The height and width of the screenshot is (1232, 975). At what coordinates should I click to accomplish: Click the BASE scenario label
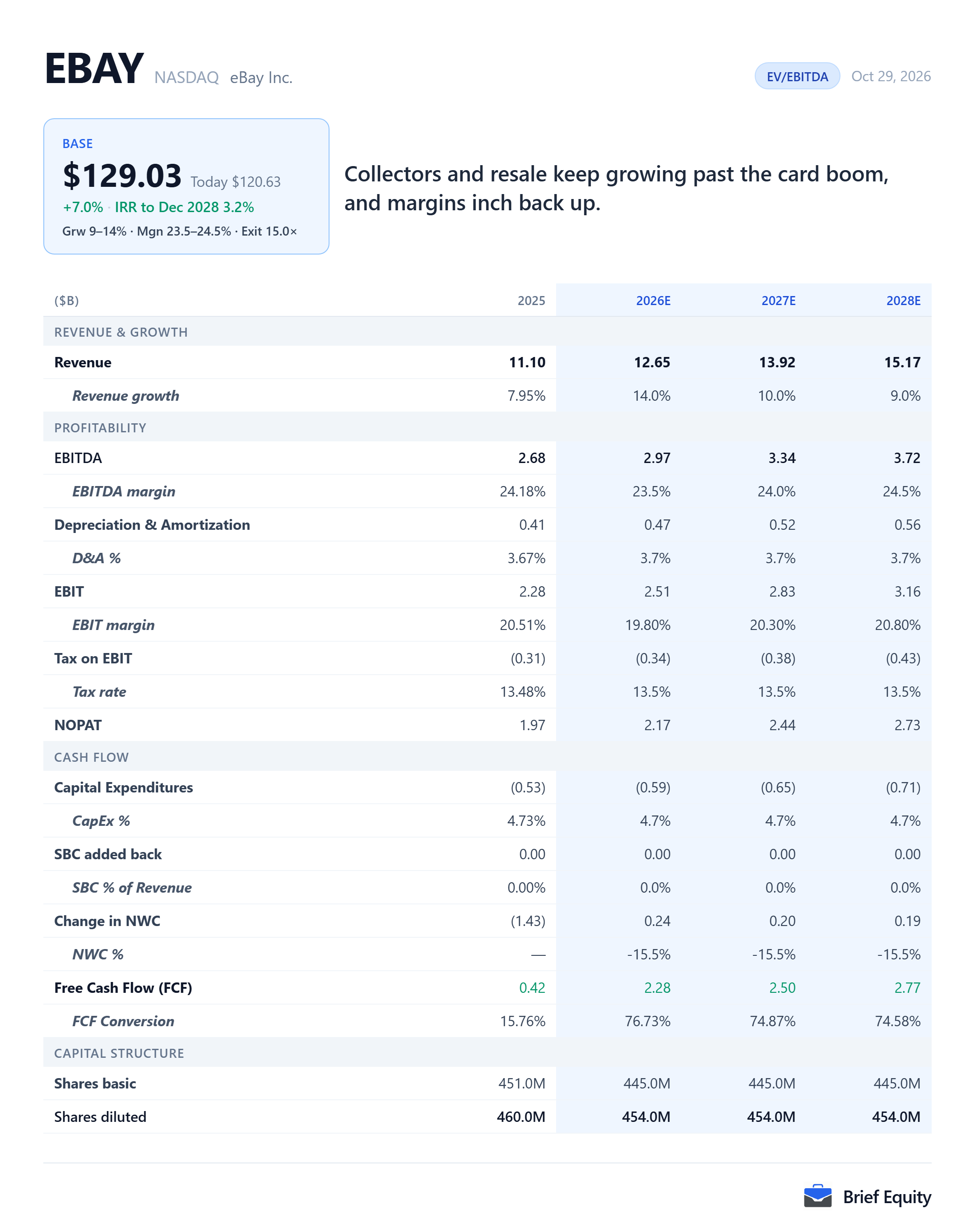[78, 144]
